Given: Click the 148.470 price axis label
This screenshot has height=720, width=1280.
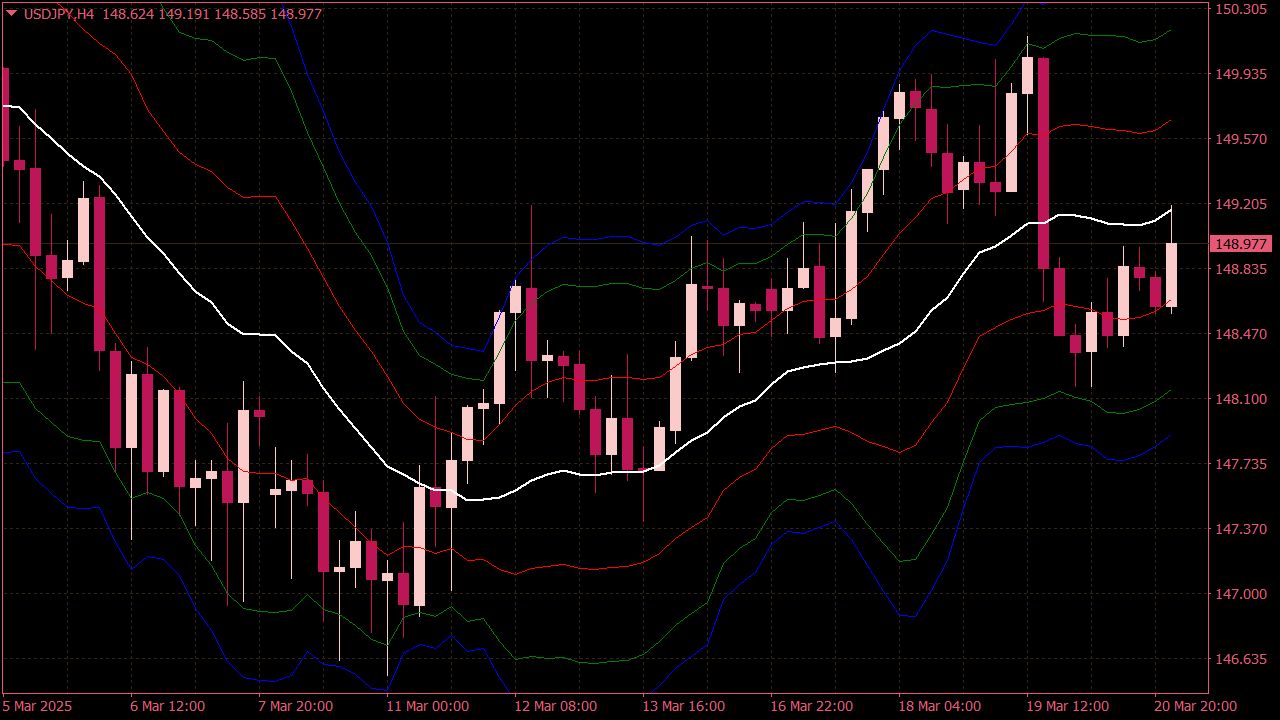Looking at the screenshot, I should [1240, 334].
